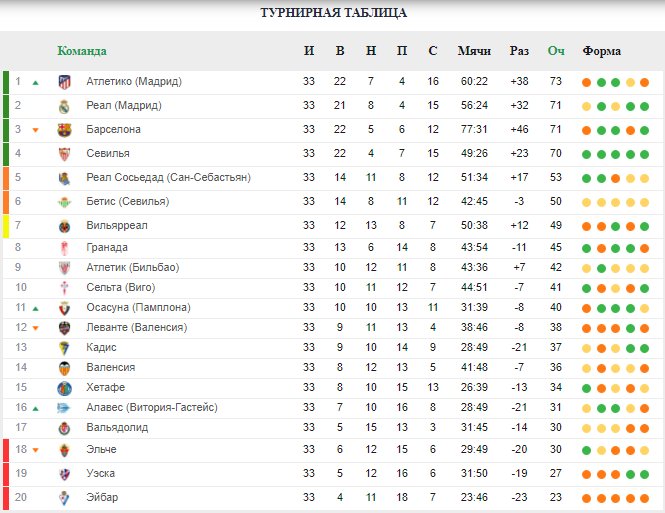Click the first form dot in Эйбар row
Viewport: 665px width, 513px height.
point(587,499)
